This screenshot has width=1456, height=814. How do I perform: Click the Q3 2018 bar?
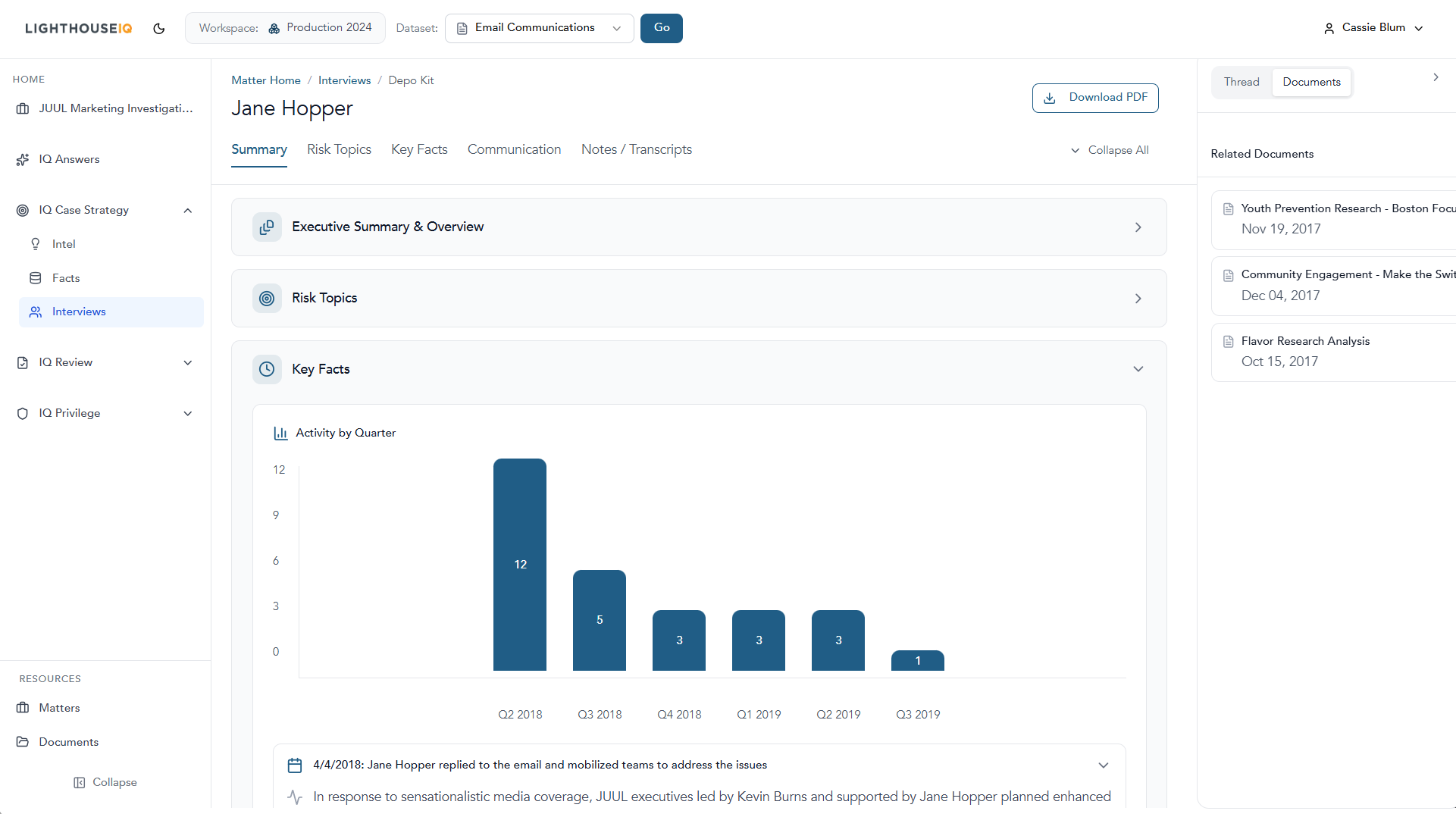[600, 620]
